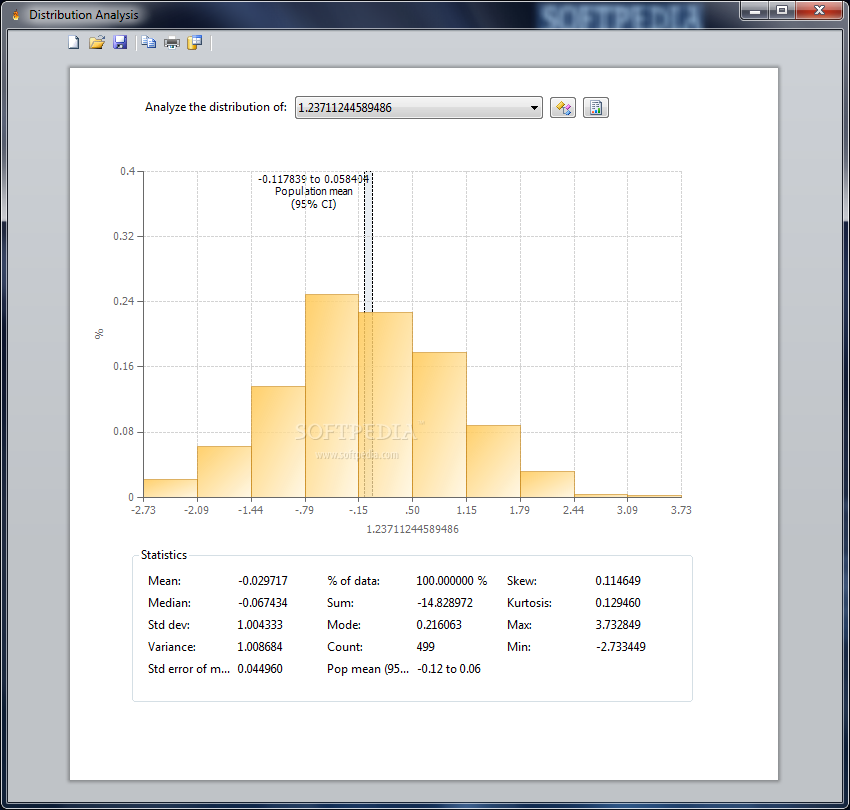850x810 pixels.
Task: Click the 'Statistics' group label
Action: [x=164, y=555]
